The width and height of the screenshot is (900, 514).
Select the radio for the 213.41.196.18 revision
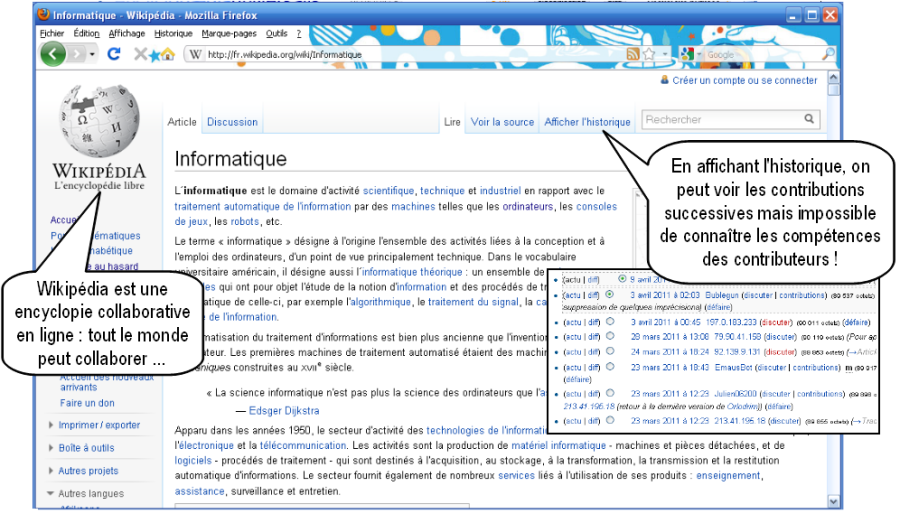610,420
